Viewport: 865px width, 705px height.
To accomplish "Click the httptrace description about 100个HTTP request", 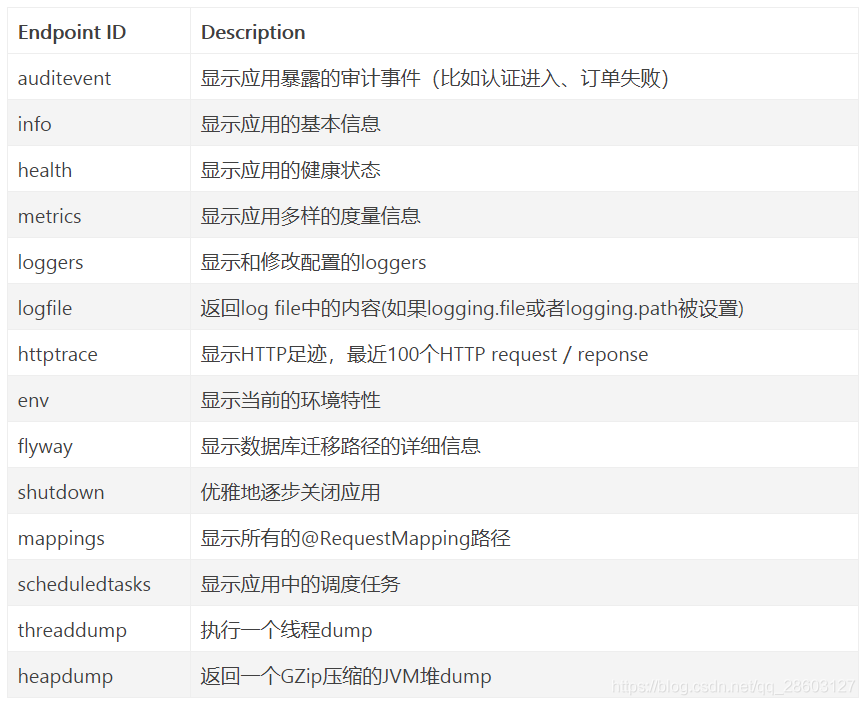I will coord(424,354).
